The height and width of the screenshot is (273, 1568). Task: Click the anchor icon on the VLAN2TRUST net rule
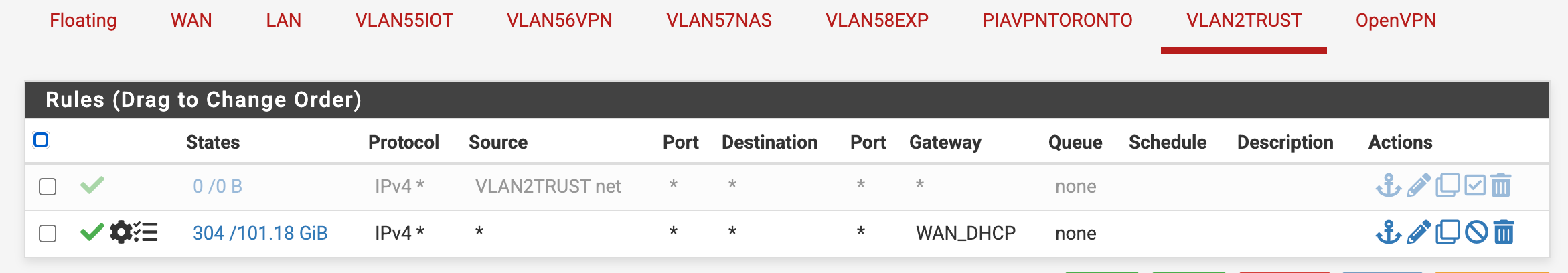click(x=1388, y=185)
